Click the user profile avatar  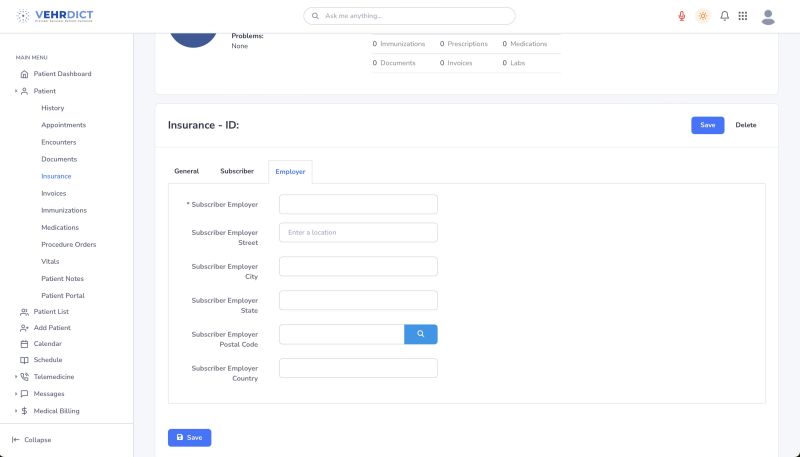768,16
